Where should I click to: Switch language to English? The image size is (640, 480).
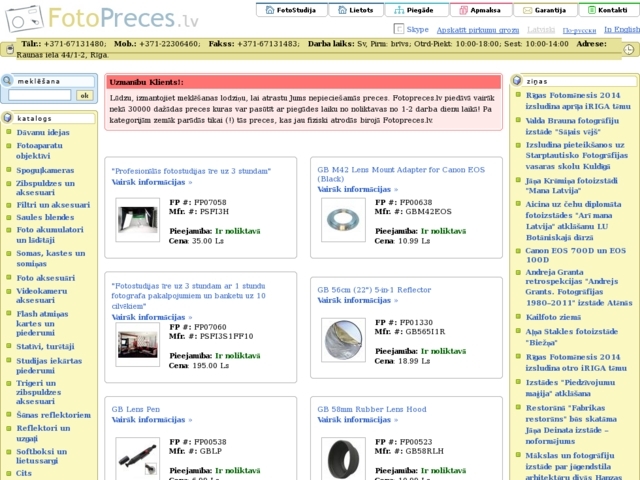pyautogui.click(x=622, y=30)
